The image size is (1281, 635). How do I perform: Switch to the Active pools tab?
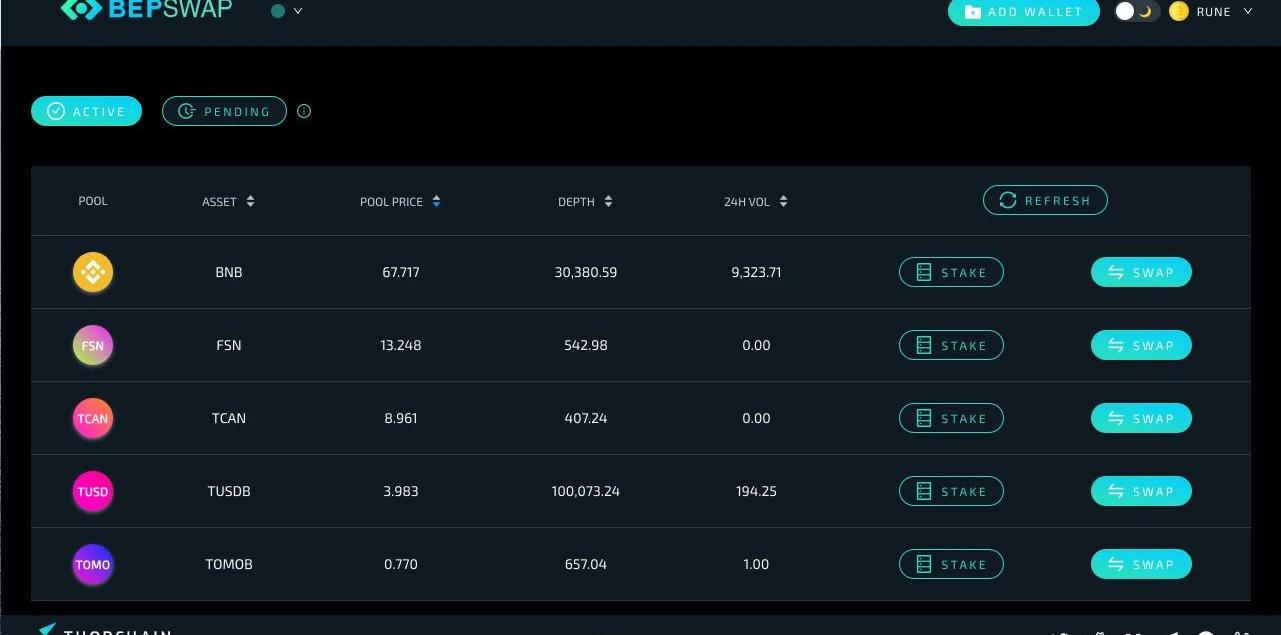click(86, 111)
